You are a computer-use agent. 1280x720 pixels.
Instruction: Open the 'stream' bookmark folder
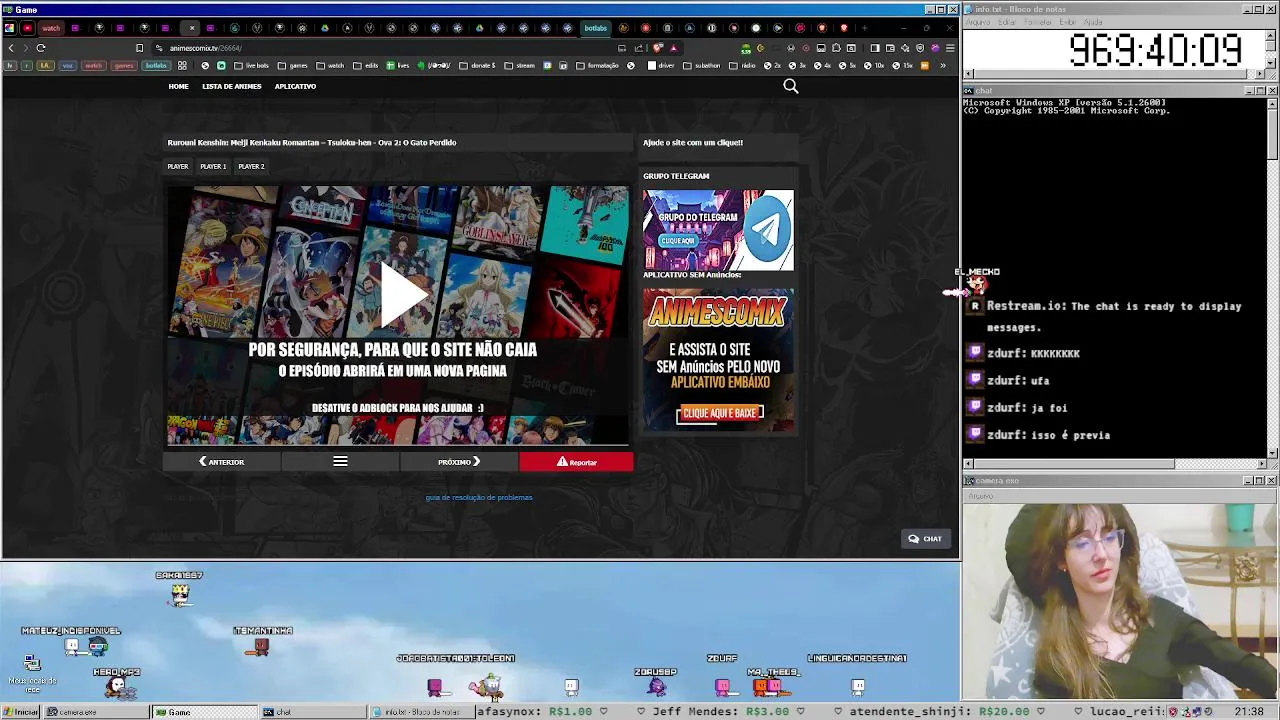point(520,66)
